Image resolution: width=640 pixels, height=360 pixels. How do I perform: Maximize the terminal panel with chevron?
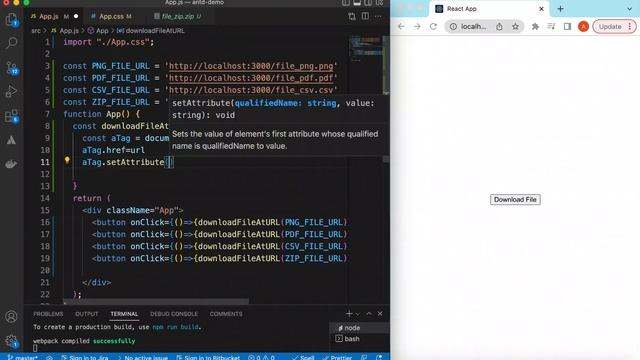pyautogui.click(x=369, y=313)
